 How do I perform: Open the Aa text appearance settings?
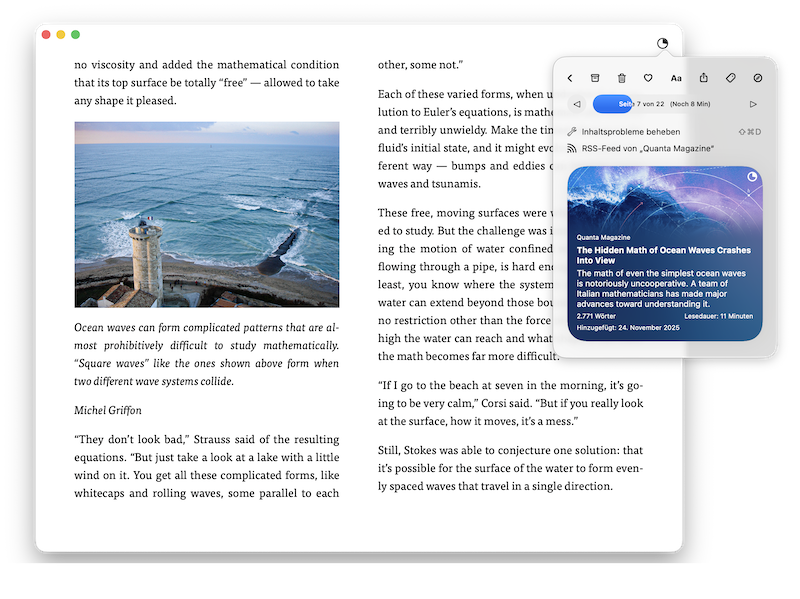pos(676,78)
